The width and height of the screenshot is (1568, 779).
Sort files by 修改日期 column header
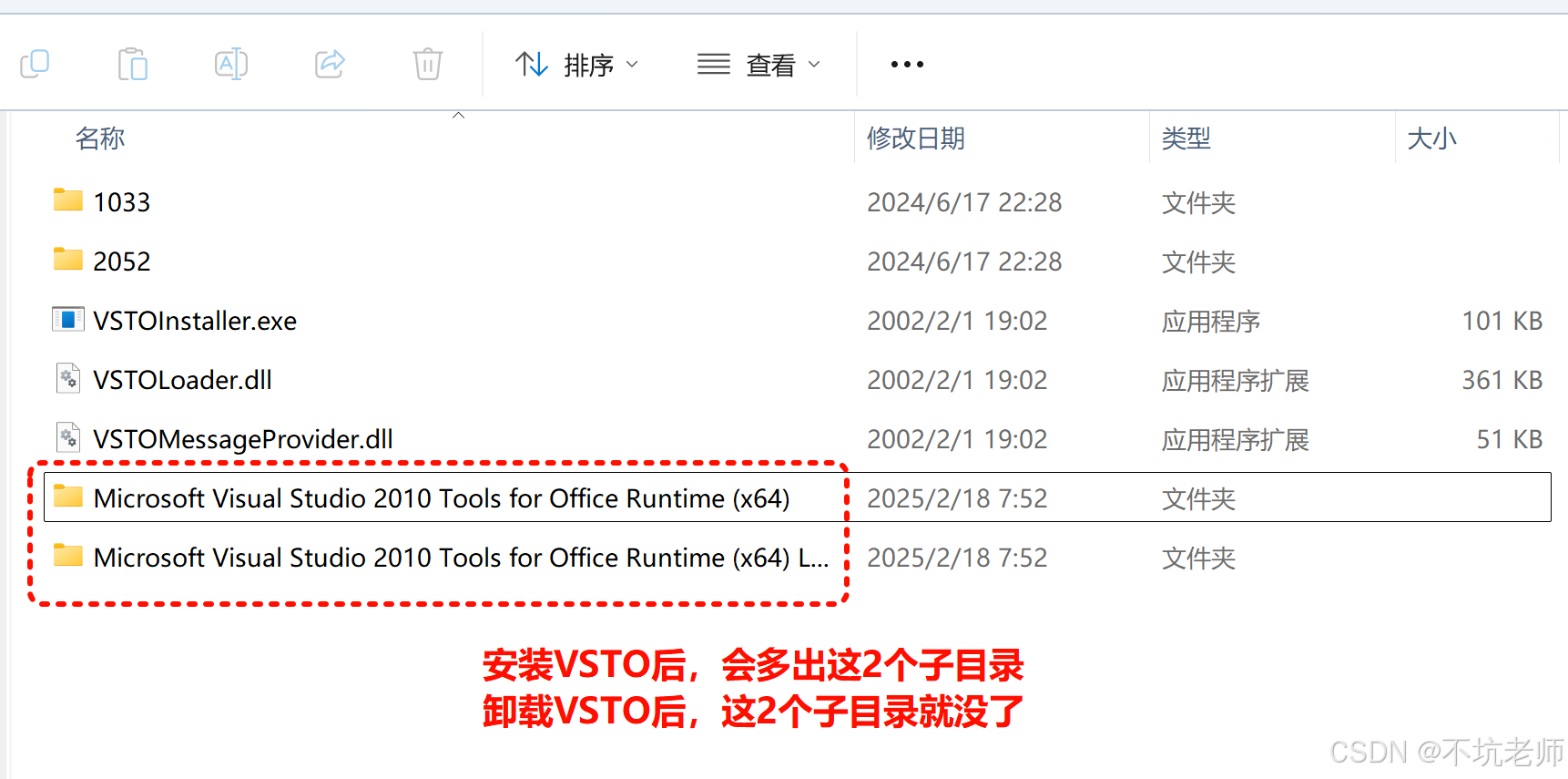pyautogui.click(x=916, y=138)
